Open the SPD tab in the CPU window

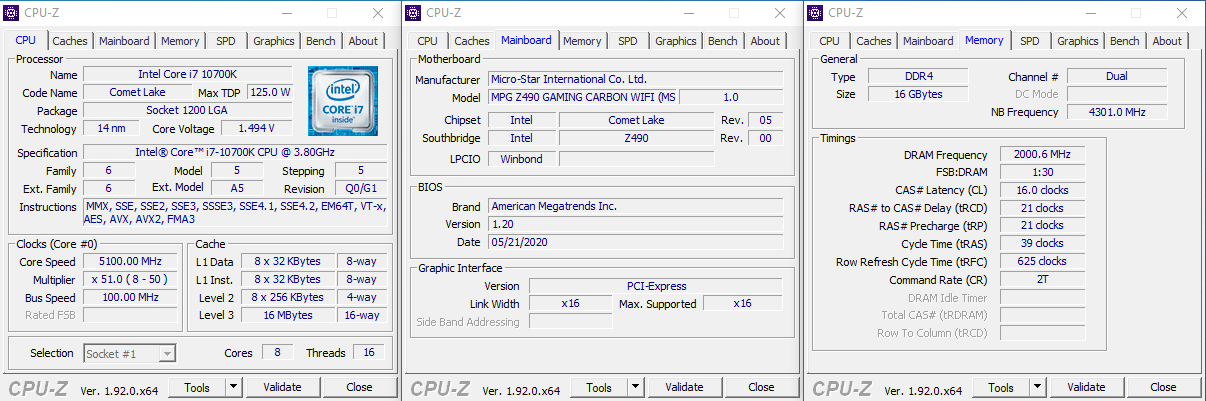(x=226, y=41)
